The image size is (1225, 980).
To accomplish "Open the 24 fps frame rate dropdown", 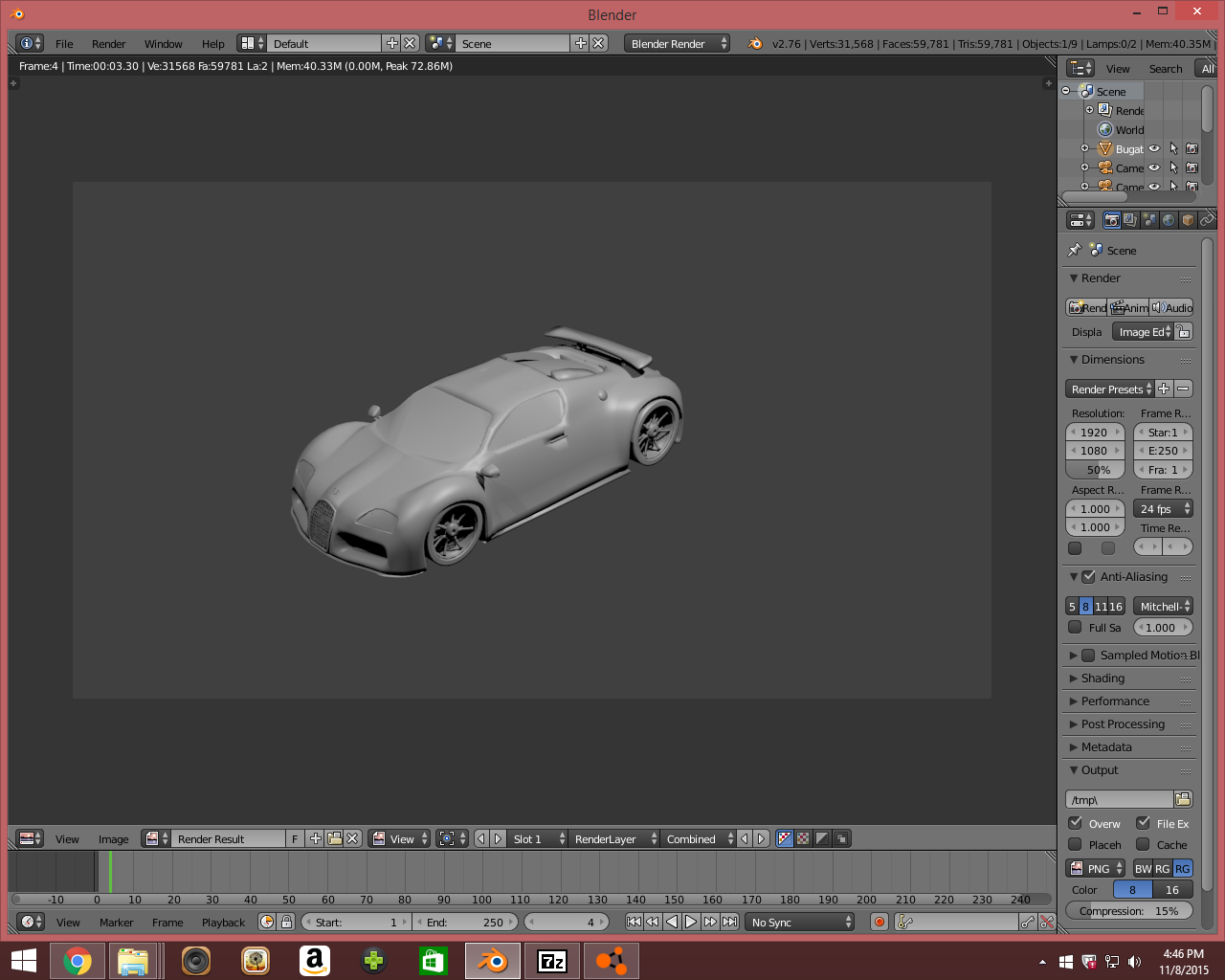I will click(x=1164, y=508).
